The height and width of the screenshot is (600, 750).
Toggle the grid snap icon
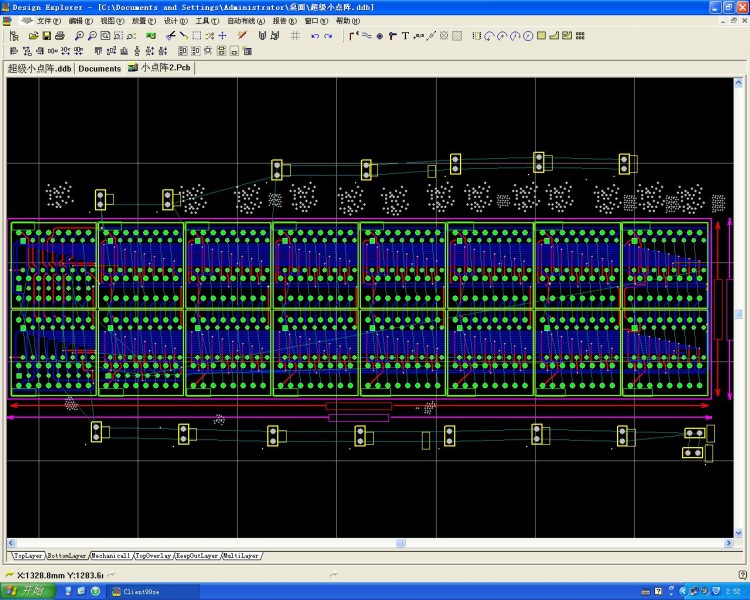point(295,36)
